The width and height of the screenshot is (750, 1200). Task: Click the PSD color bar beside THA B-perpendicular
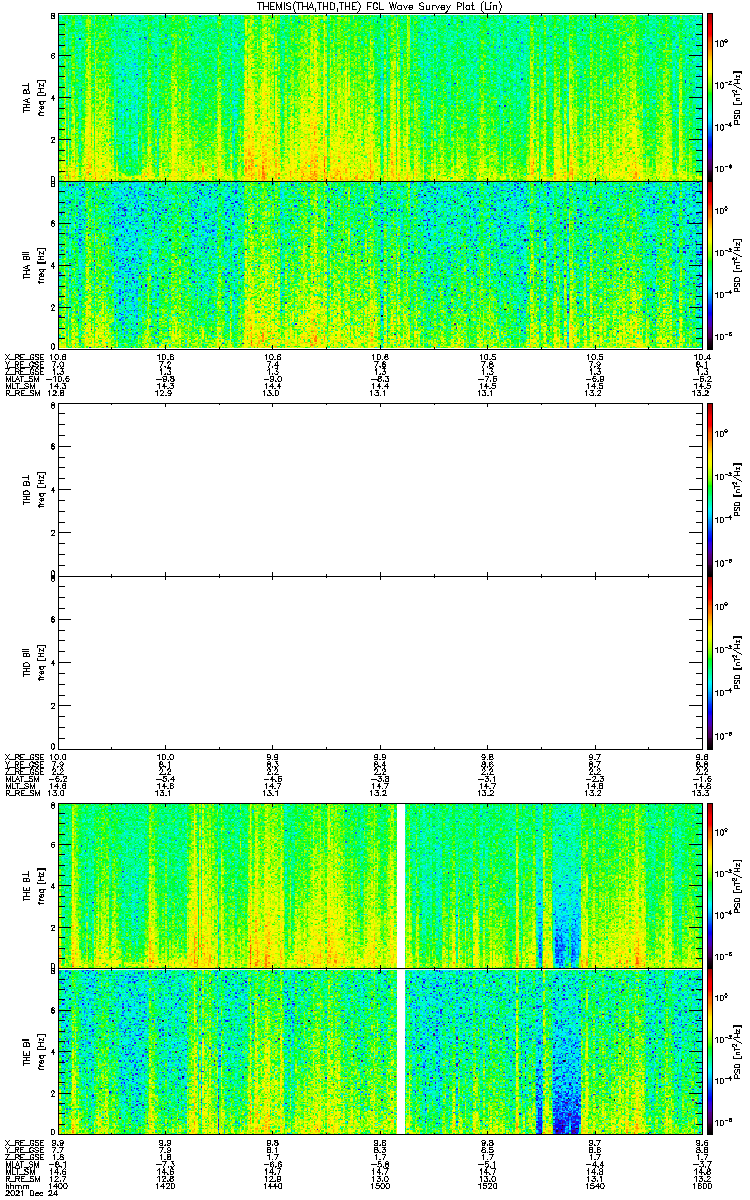pos(710,96)
